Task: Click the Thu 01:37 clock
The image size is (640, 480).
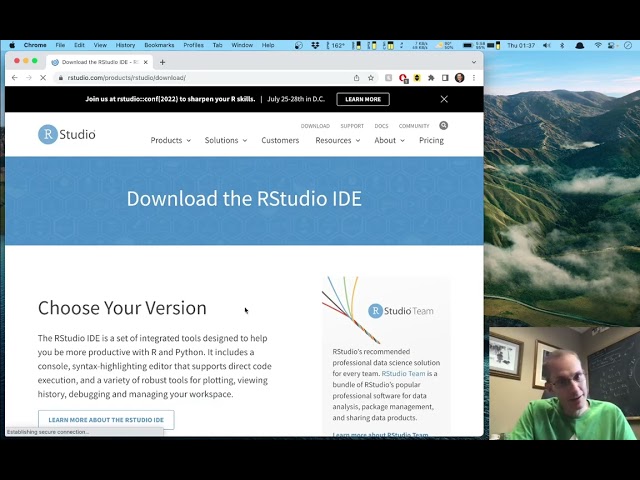Action: 521,45
